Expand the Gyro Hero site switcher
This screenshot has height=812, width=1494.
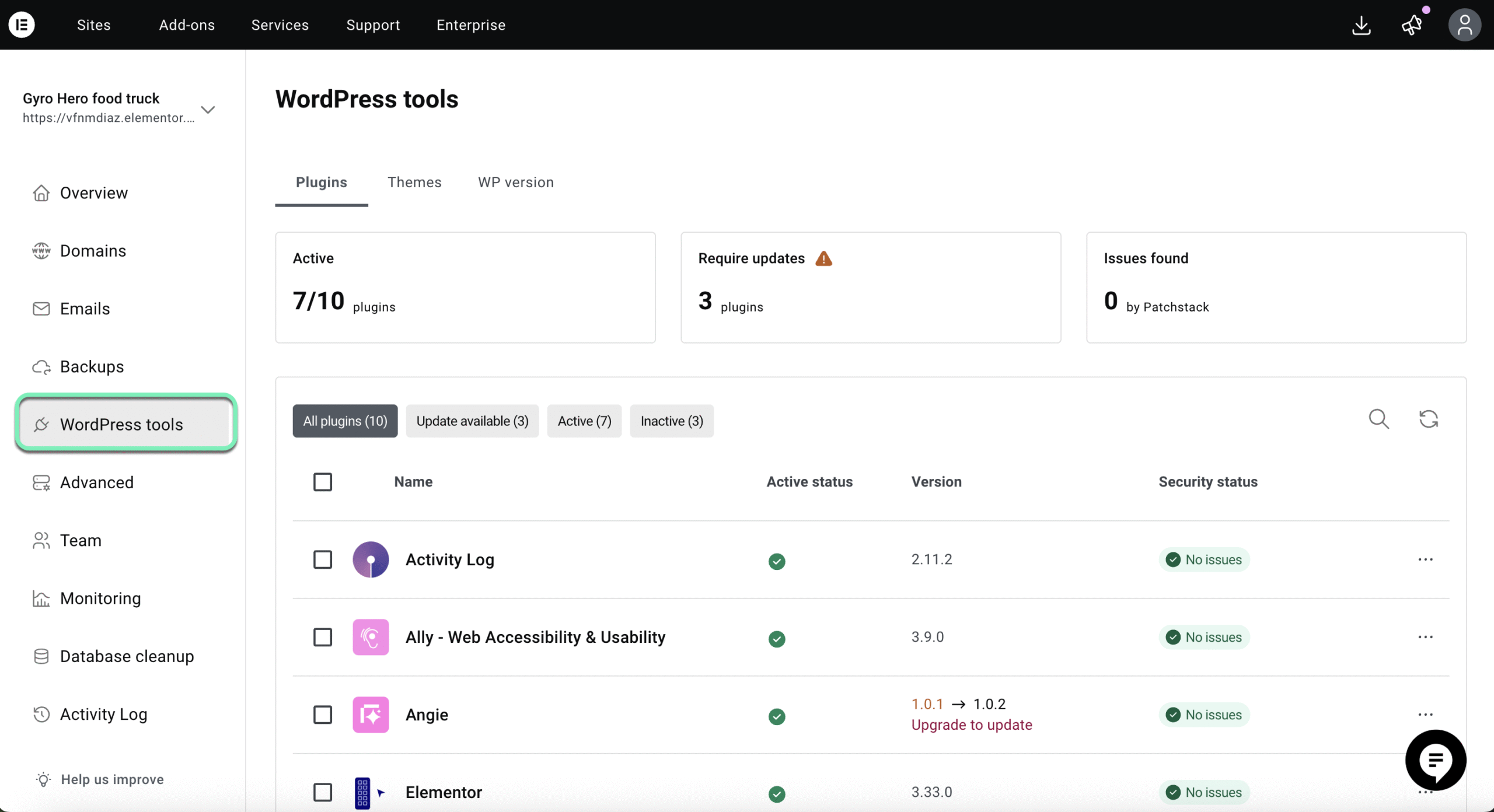tap(208, 109)
